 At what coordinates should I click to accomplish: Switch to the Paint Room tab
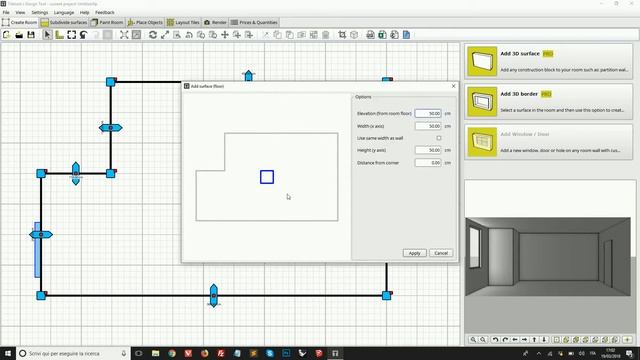[107, 22]
